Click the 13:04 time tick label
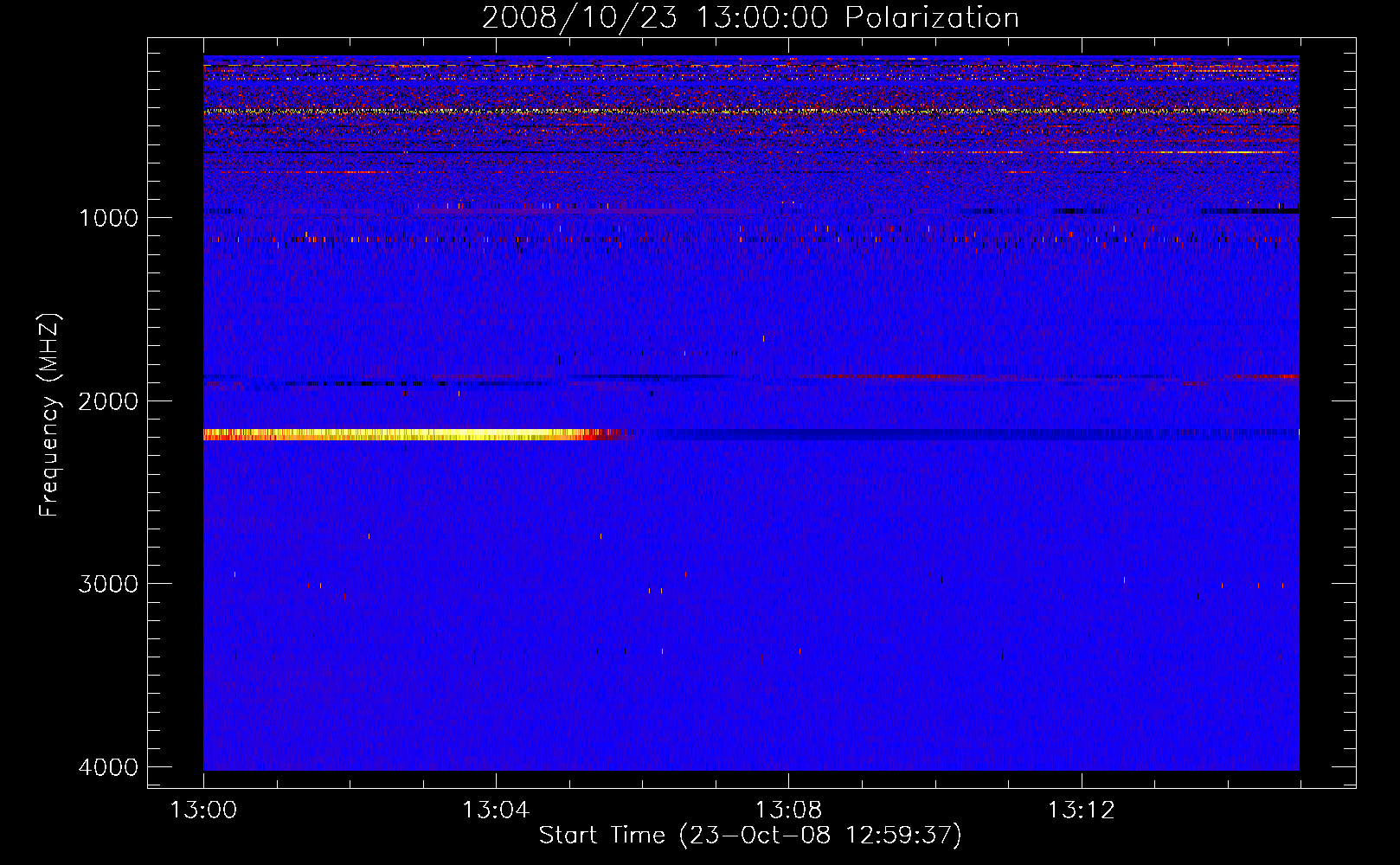Screen dimensions: 1400x865 coord(496,811)
